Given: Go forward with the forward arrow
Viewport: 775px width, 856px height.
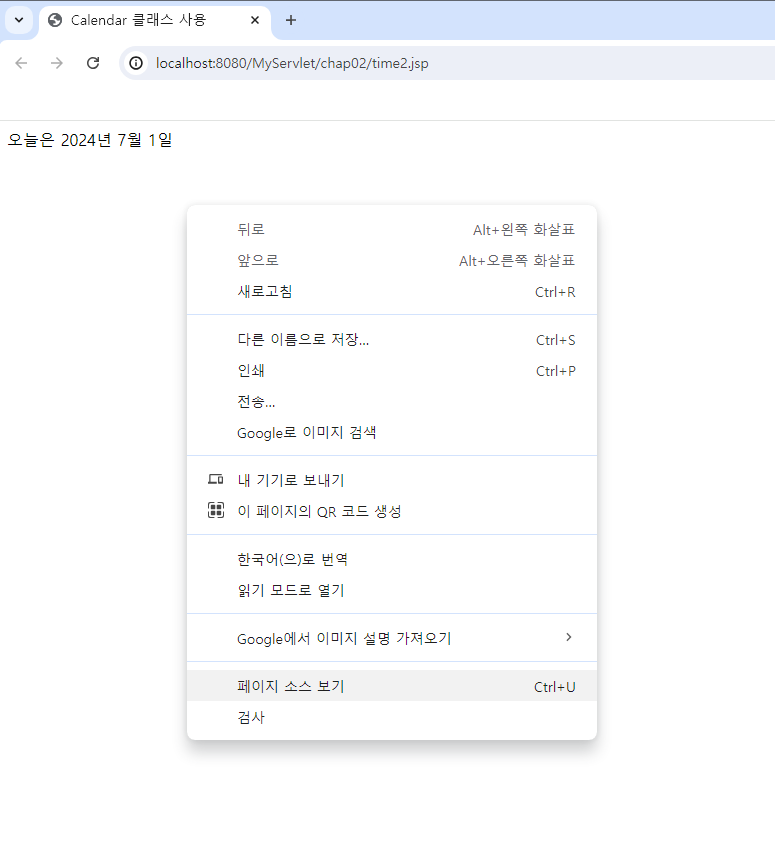Looking at the screenshot, I should (57, 63).
